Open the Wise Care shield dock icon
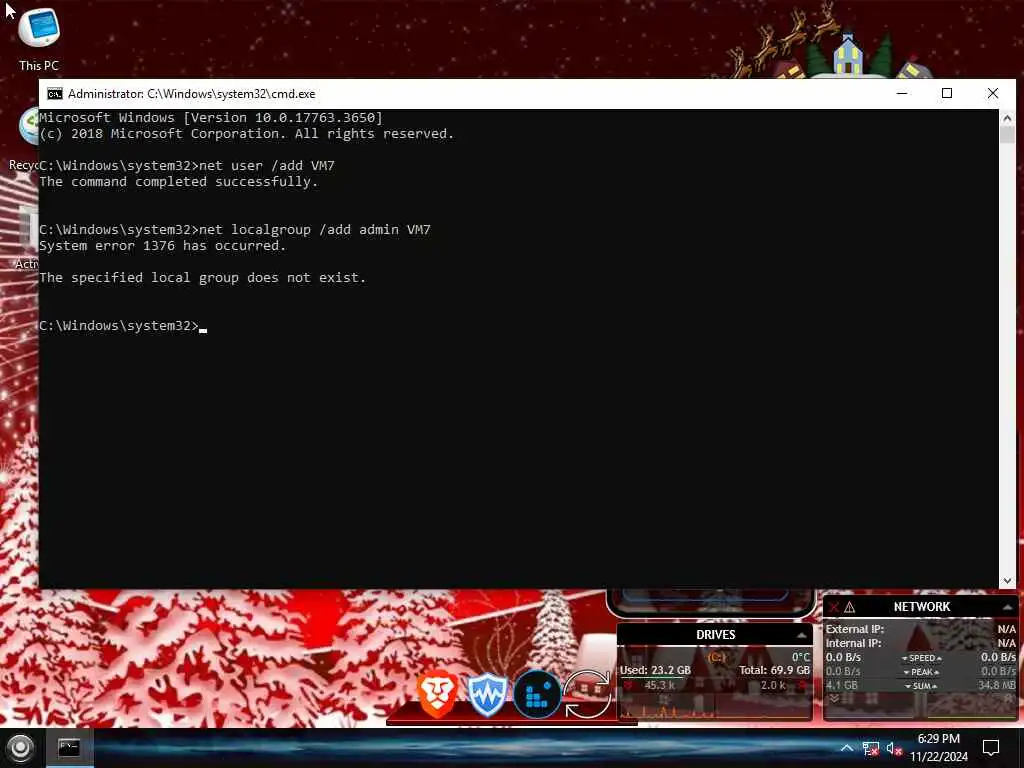 click(487, 695)
